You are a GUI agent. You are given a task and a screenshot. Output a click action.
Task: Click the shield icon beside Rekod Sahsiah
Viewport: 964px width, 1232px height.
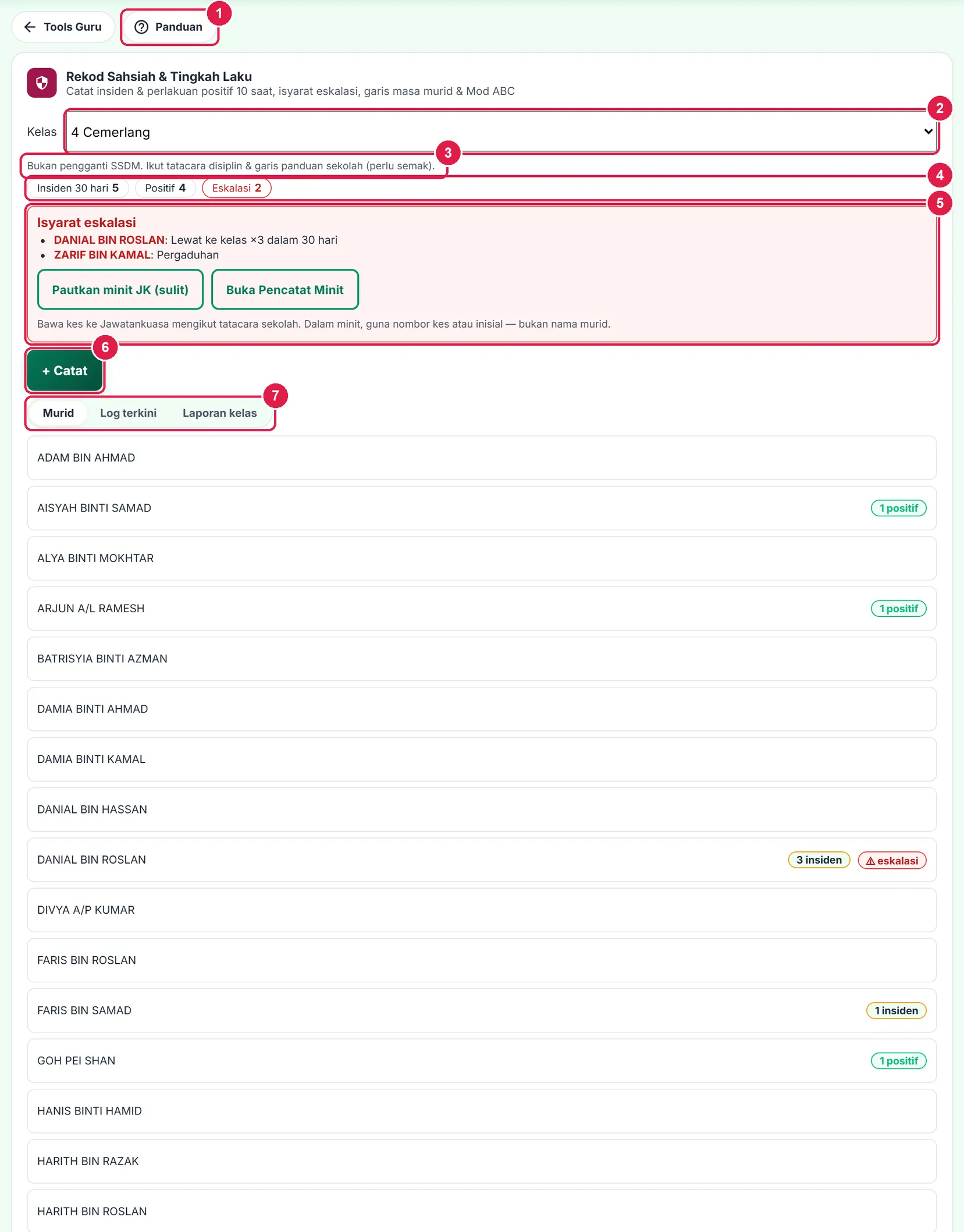coord(42,83)
